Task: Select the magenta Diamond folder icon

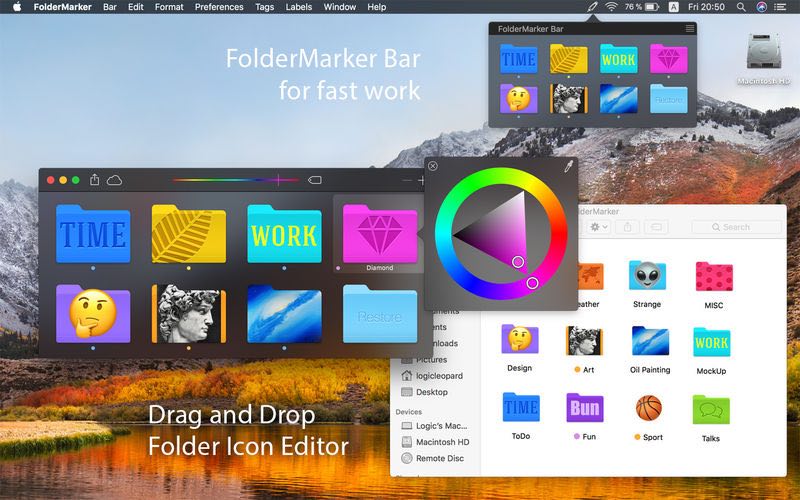Action: coord(380,234)
